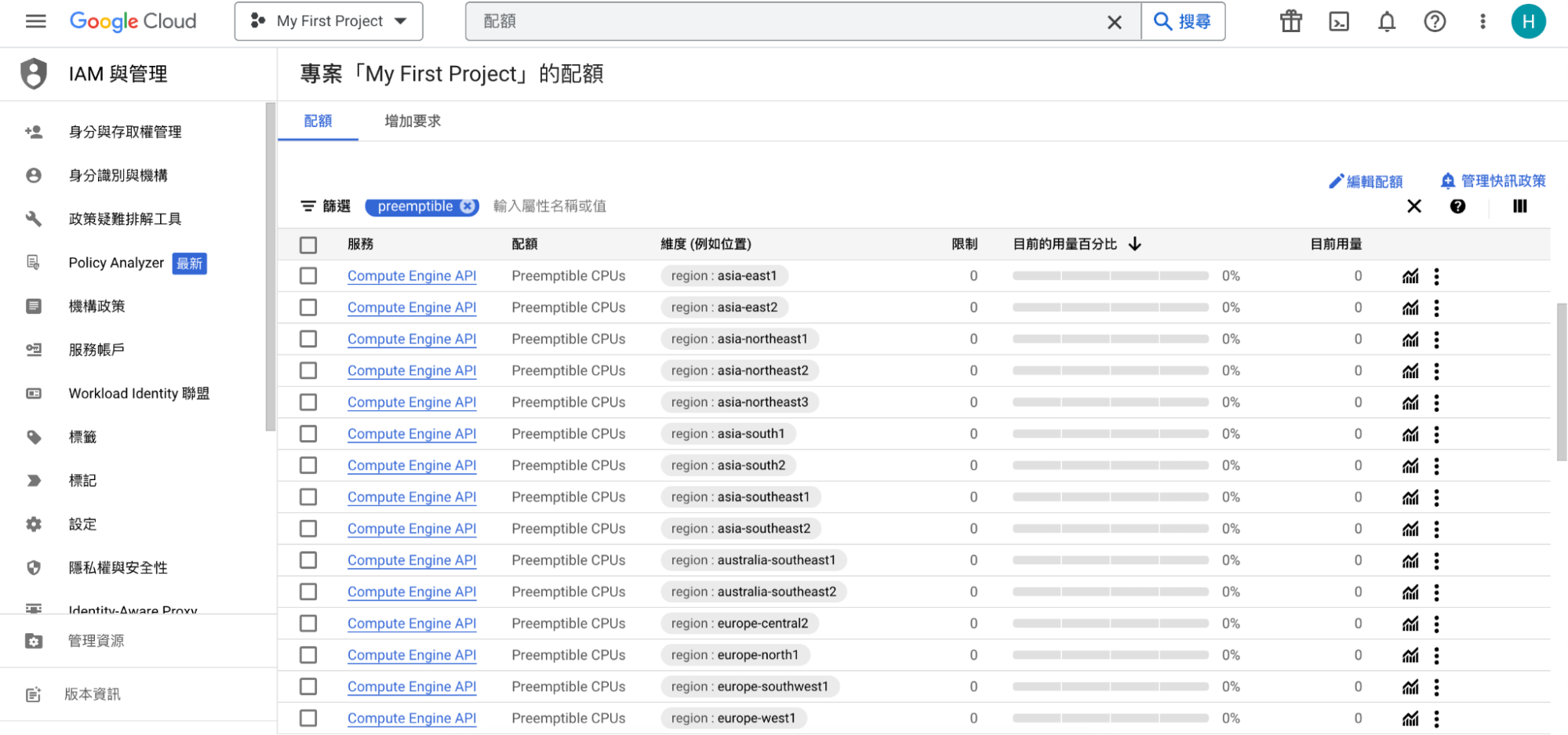Click the usage progress bar for asia-southeast1
Image resolution: width=1568 pixels, height=735 pixels.
point(1110,497)
